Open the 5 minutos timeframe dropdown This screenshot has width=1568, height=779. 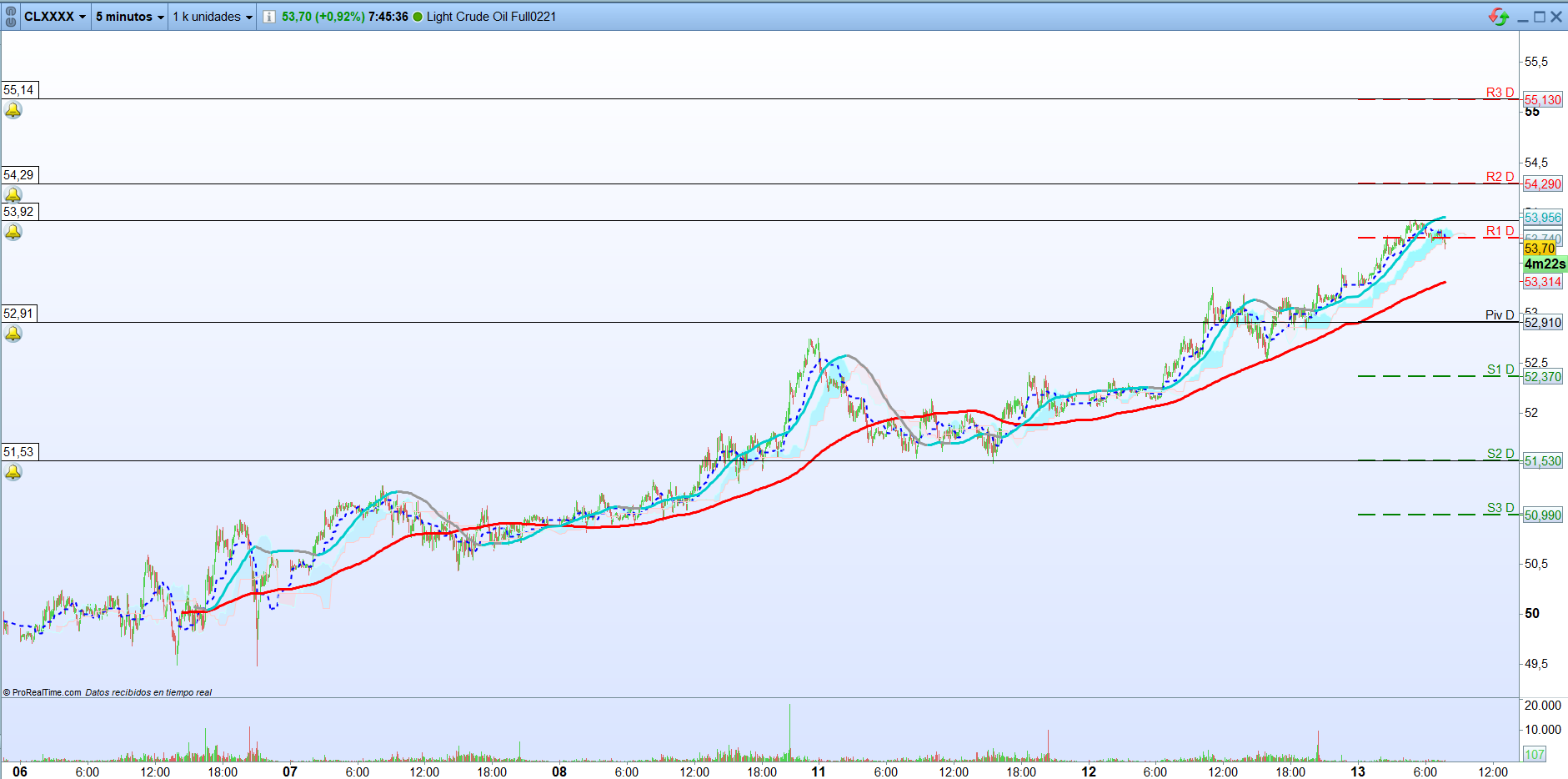[x=129, y=17]
